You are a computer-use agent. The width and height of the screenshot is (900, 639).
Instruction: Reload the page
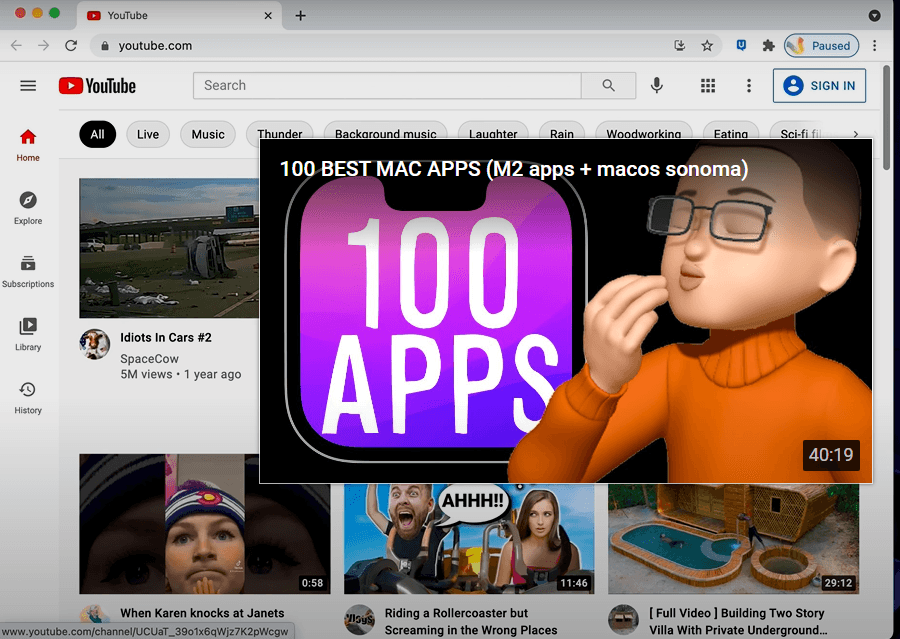point(71,45)
